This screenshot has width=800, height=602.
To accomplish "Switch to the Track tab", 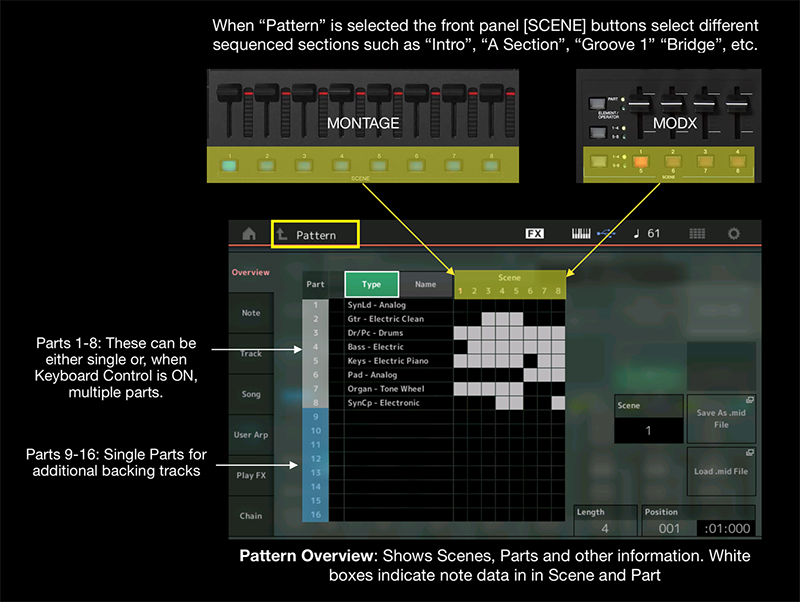I will coord(251,354).
